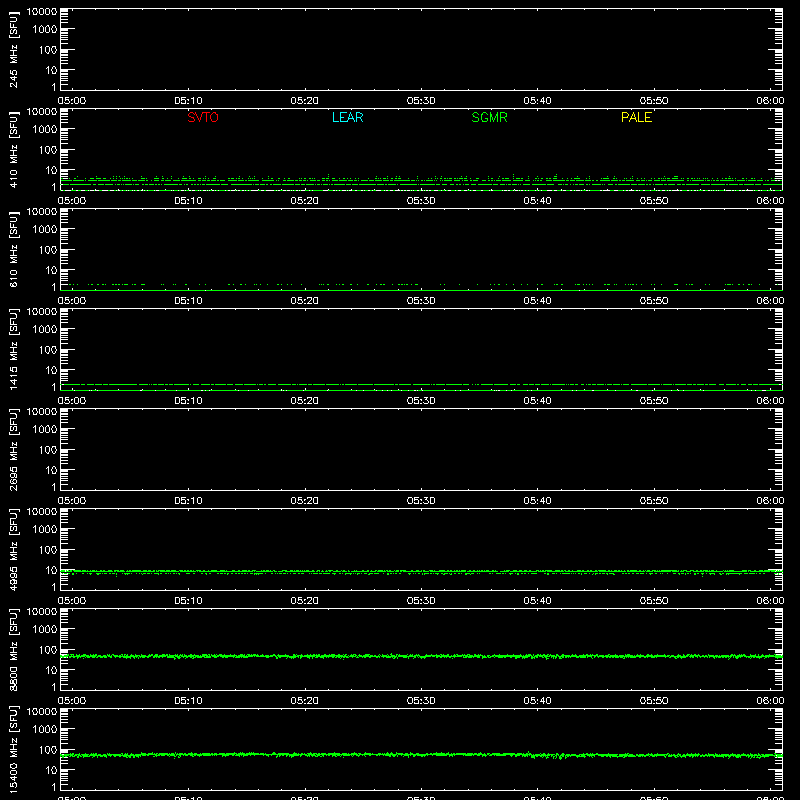Click 05:20 time label under 8800 MHz panel
The height and width of the screenshot is (800, 800).
pyautogui.click(x=305, y=701)
